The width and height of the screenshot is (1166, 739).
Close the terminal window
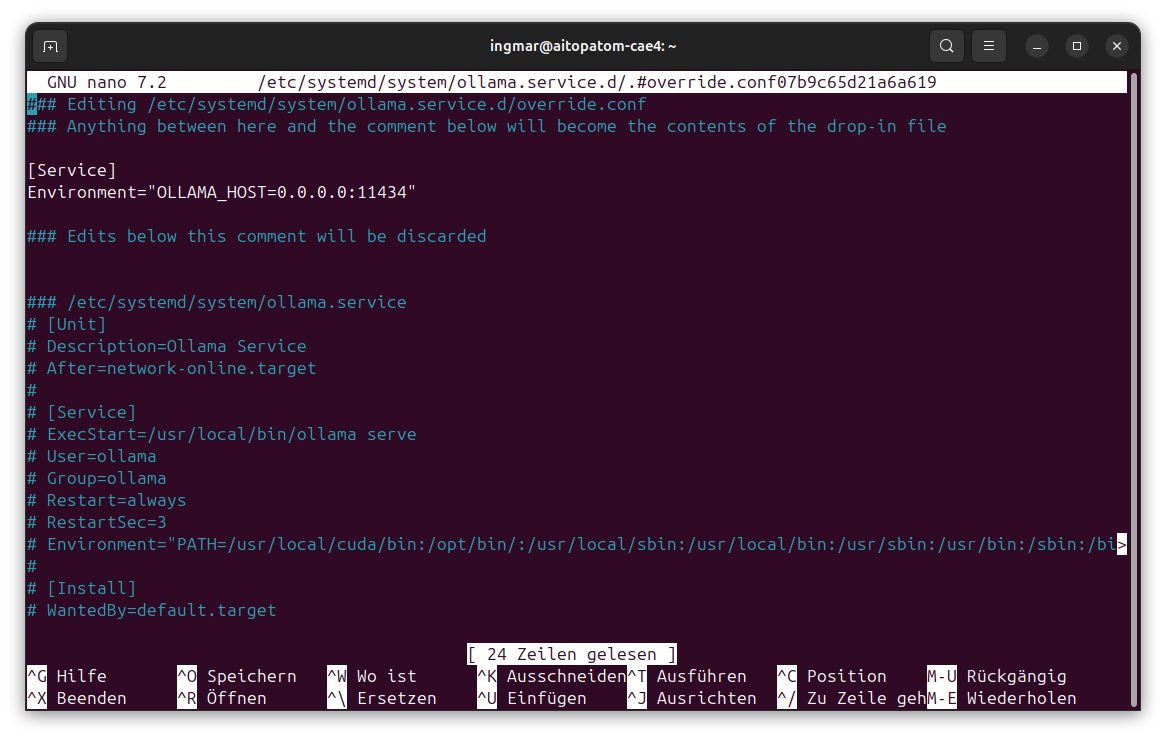pyautogui.click(x=1117, y=46)
